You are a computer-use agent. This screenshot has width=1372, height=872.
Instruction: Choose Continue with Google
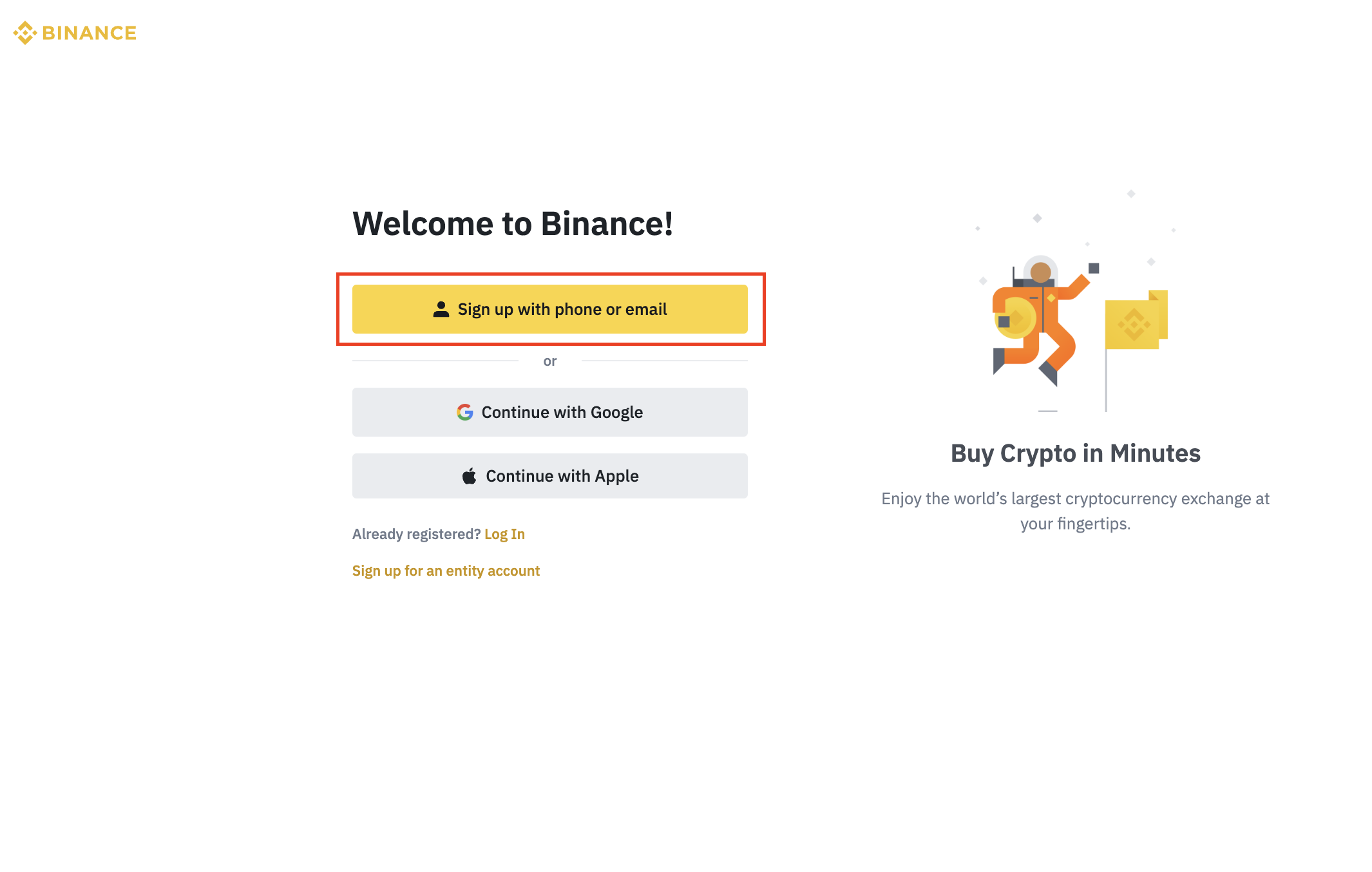(x=549, y=412)
